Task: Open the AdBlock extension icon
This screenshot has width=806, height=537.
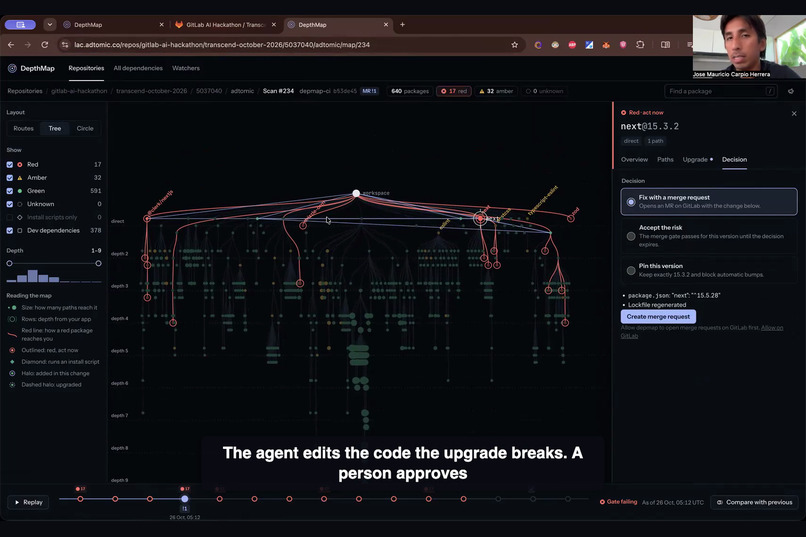Action: pyautogui.click(x=572, y=45)
